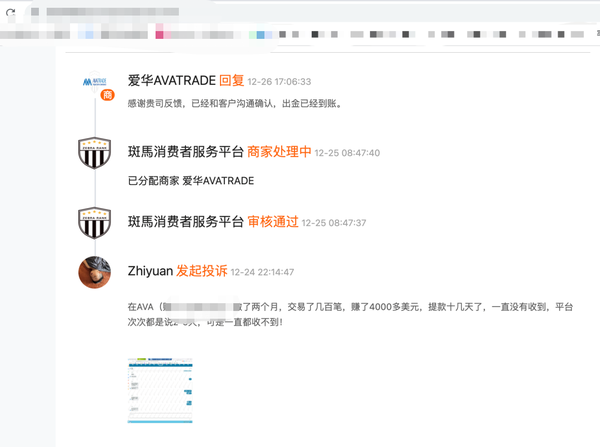Click the 审核通过 status label

click(x=273, y=222)
